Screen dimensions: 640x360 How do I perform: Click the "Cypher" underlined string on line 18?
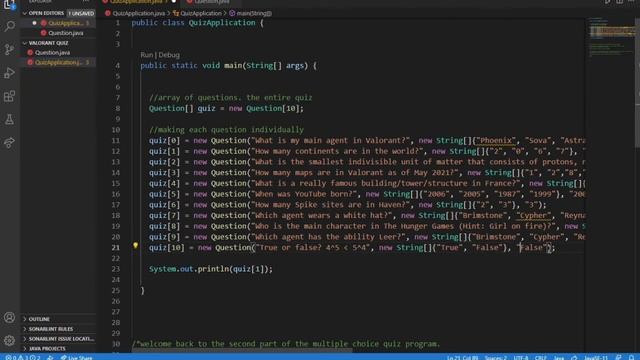pos(533,216)
